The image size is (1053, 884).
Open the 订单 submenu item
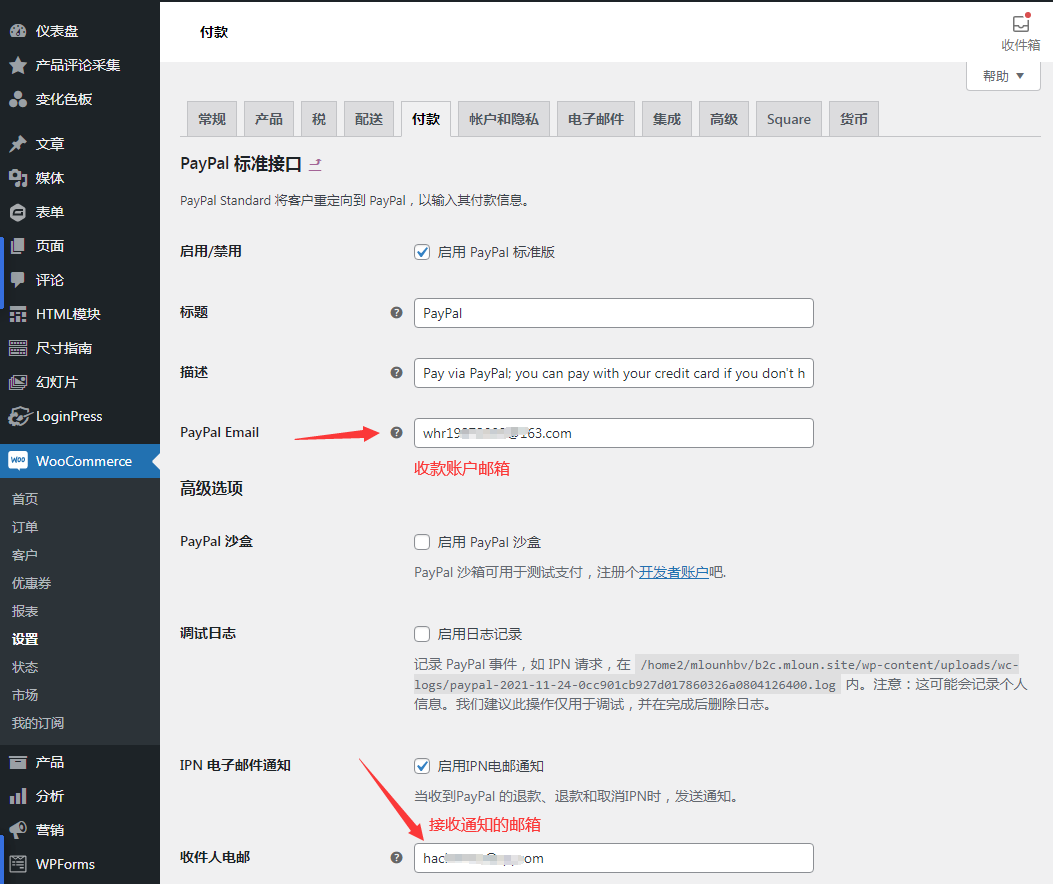coord(26,527)
